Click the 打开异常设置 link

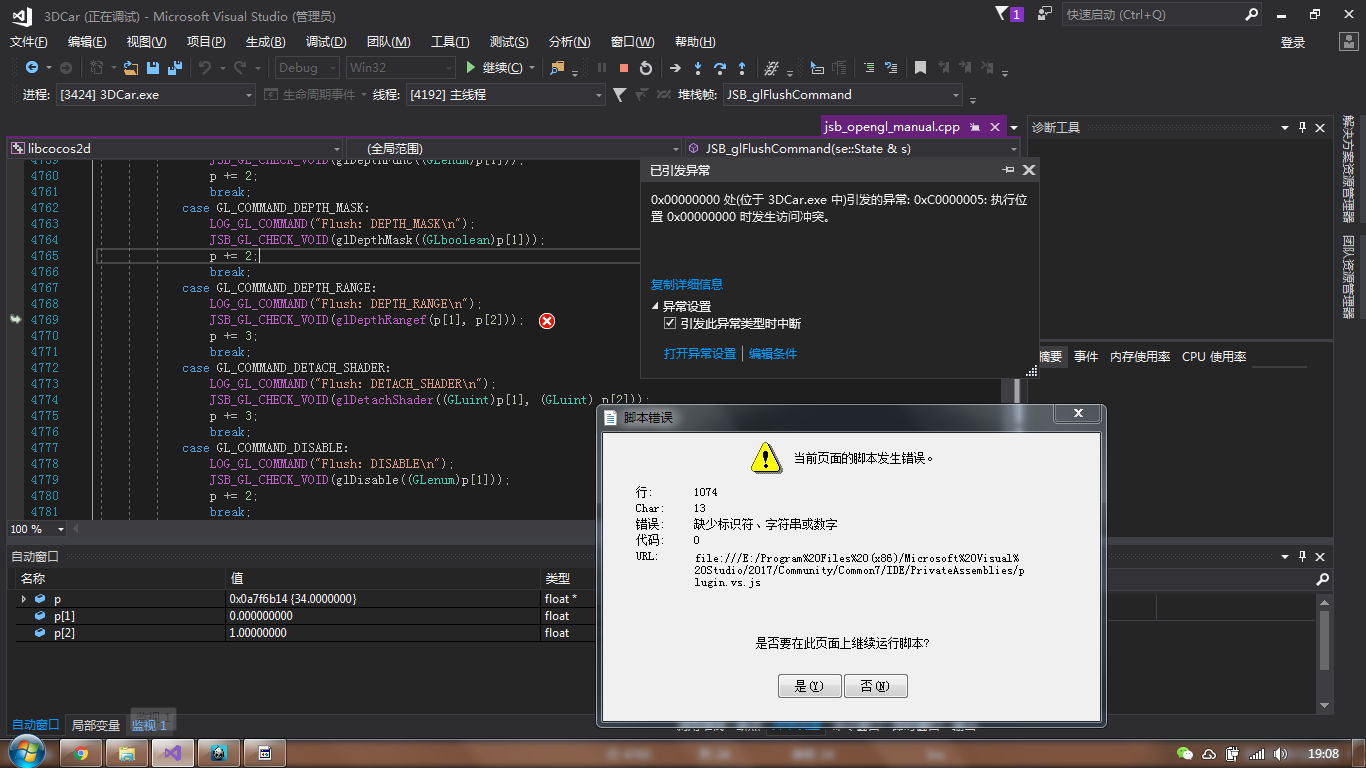[700, 354]
